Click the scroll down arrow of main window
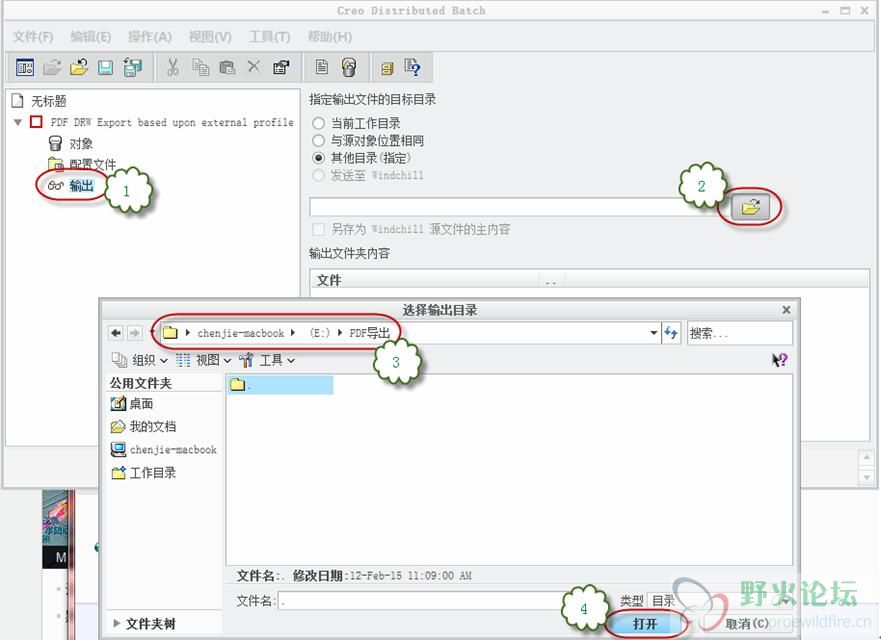Image resolution: width=881 pixels, height=640 pixels. (x=866, y=477)
